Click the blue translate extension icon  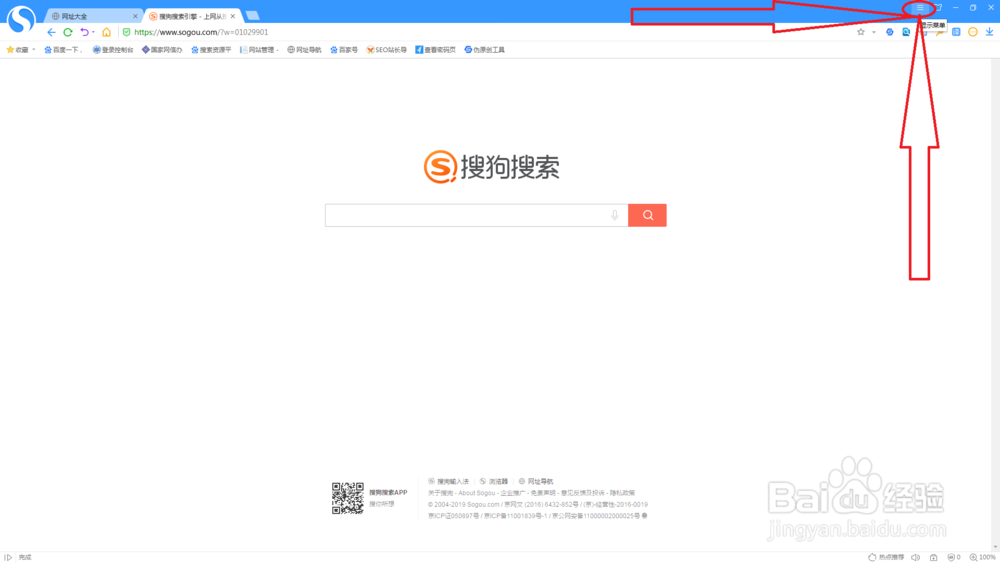(x=956, y=32)
